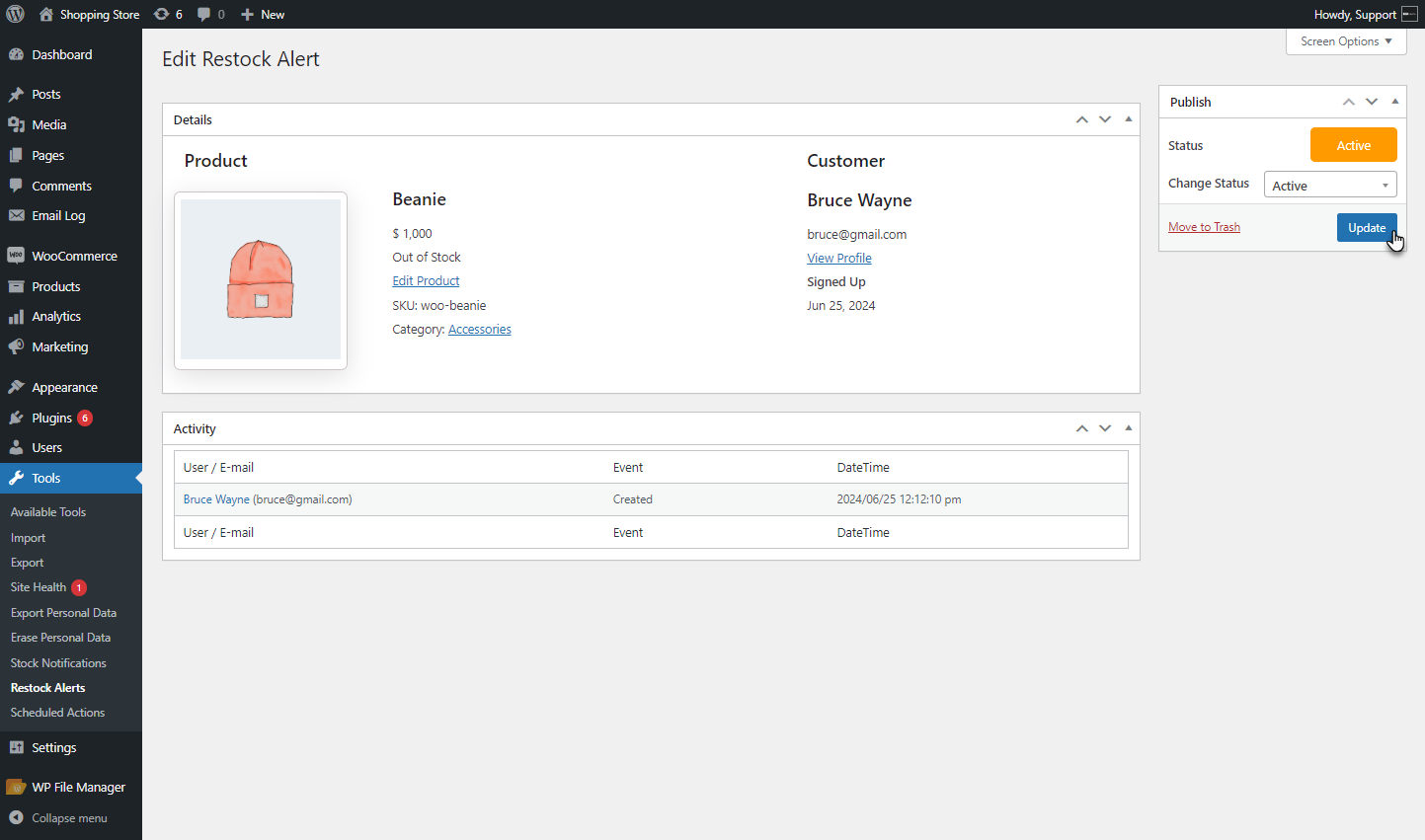Toggle the Details panel collapse arrow
Viewport: 1425px width, 840px height.
point(1128,119)
